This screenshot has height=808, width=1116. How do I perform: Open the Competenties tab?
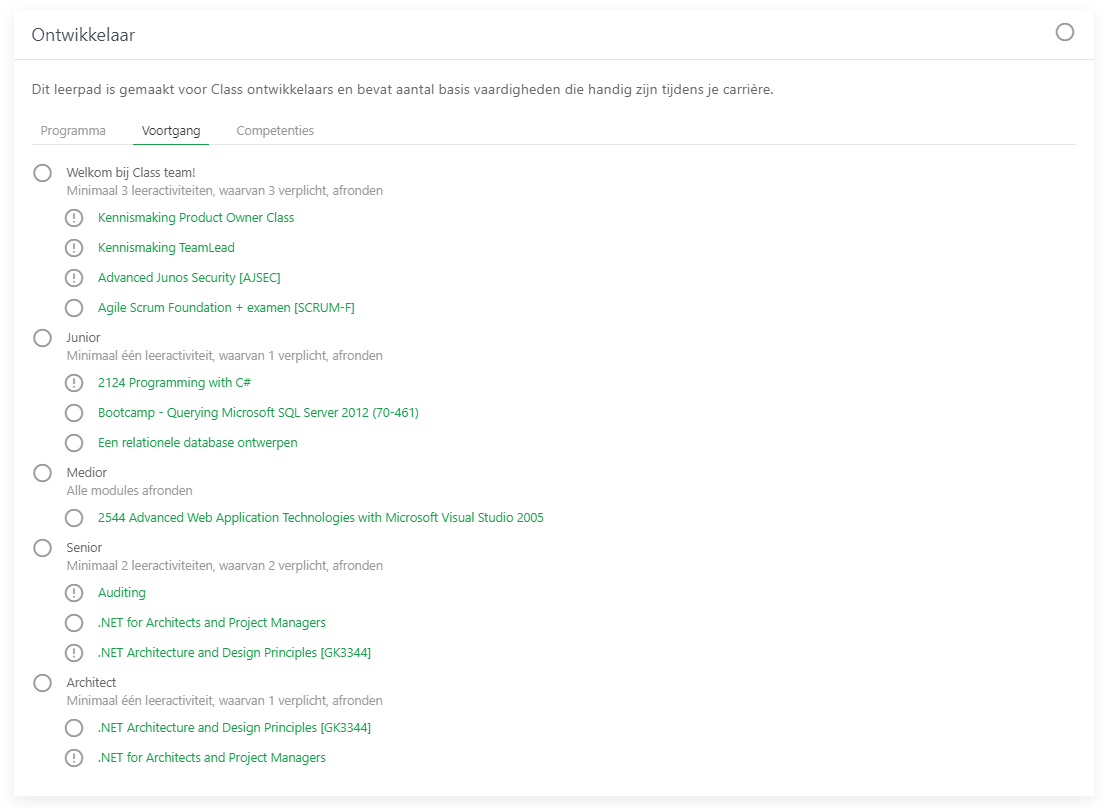point(275,131)
